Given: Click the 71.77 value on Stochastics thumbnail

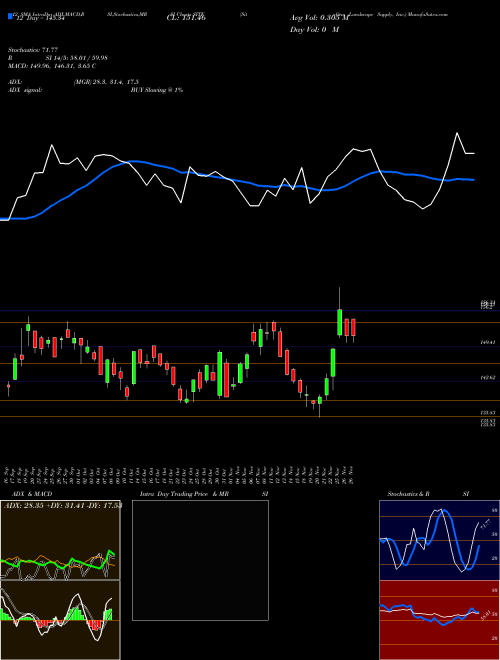Looking at the screenshot, I should pyautogui.click(x=485, y=525).
